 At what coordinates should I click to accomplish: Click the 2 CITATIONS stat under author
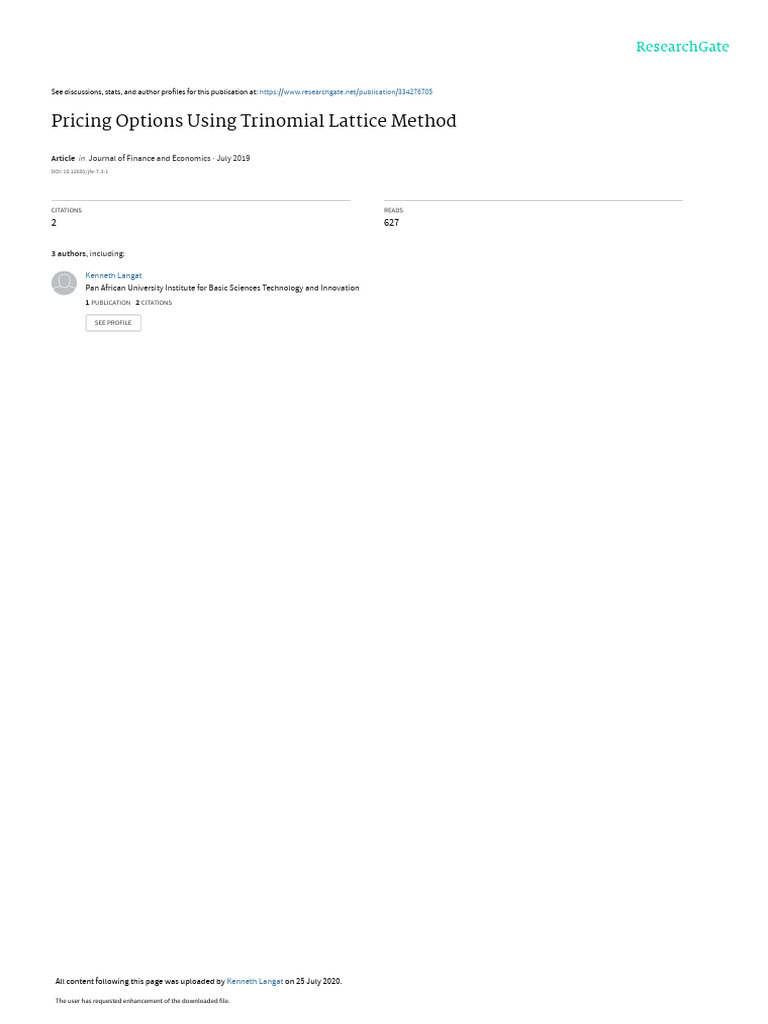pyautogui.click(x=153, y=303)
